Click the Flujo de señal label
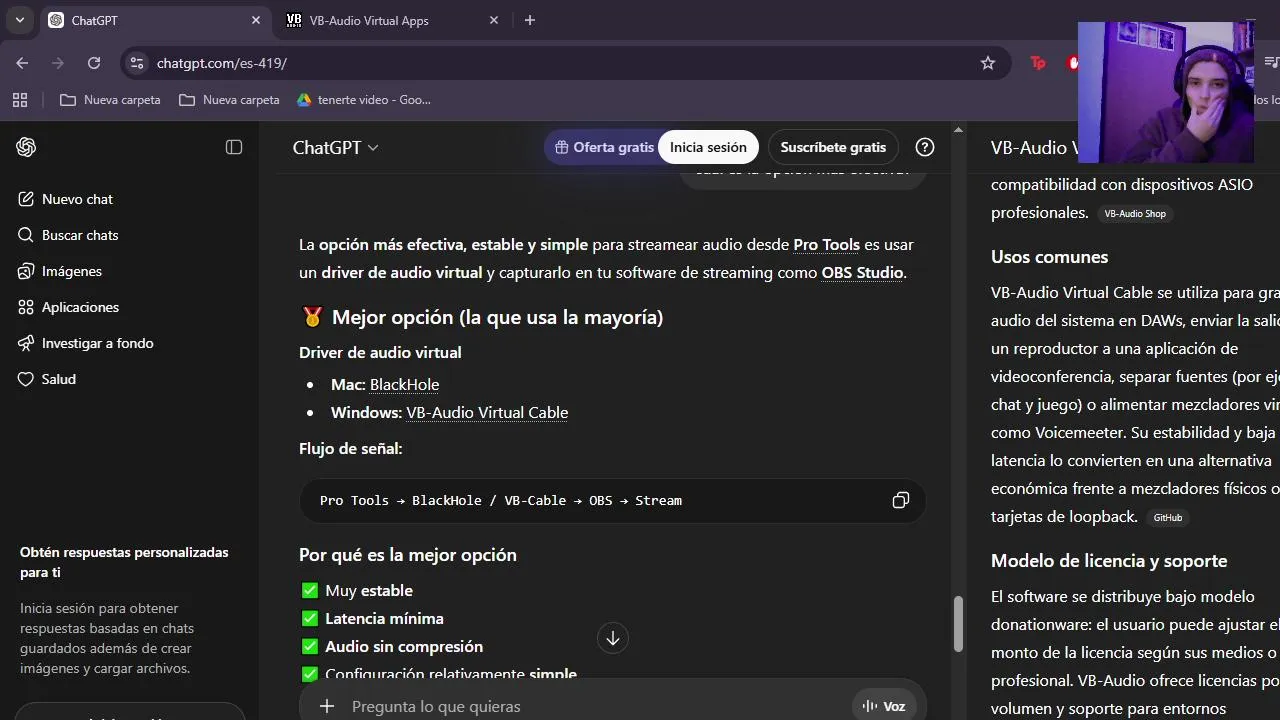 pos(350,449)
